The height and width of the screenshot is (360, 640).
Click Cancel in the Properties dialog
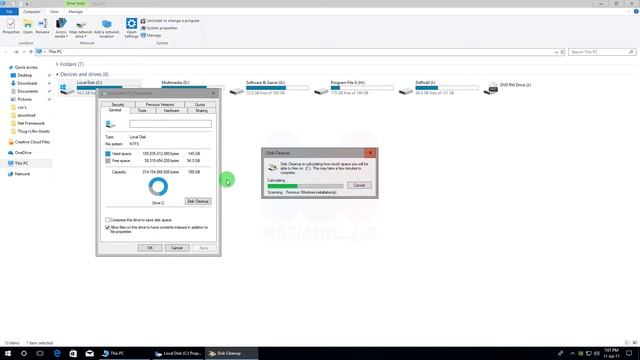(x=177, y=248)
